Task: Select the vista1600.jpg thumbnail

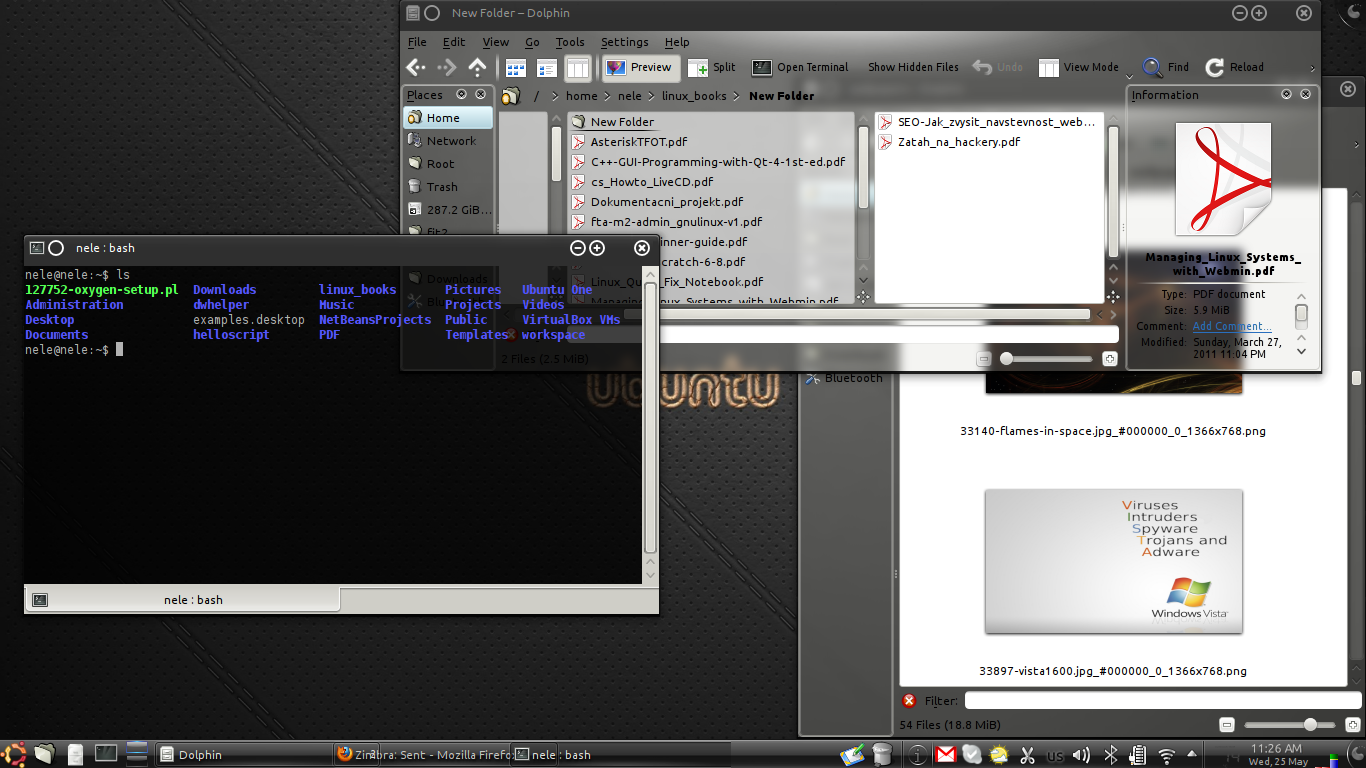Action: (x=1113, y=561)
